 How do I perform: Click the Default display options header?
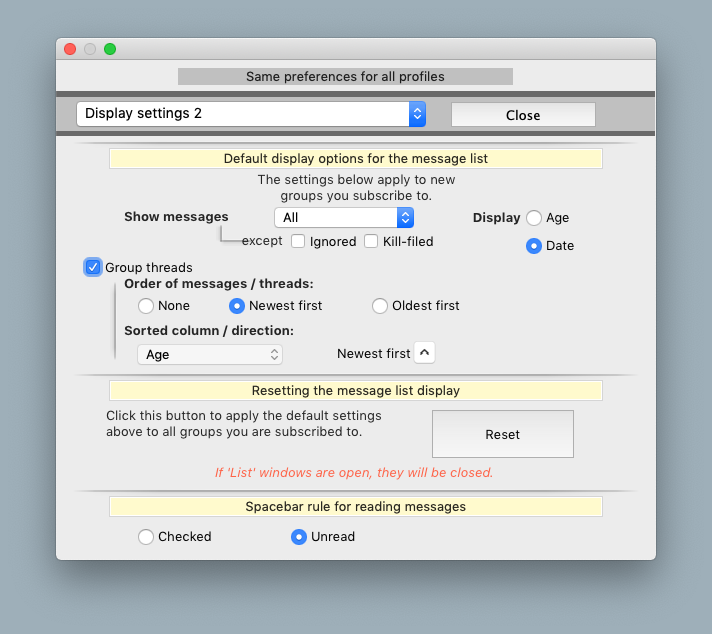[x=355, y=158]
